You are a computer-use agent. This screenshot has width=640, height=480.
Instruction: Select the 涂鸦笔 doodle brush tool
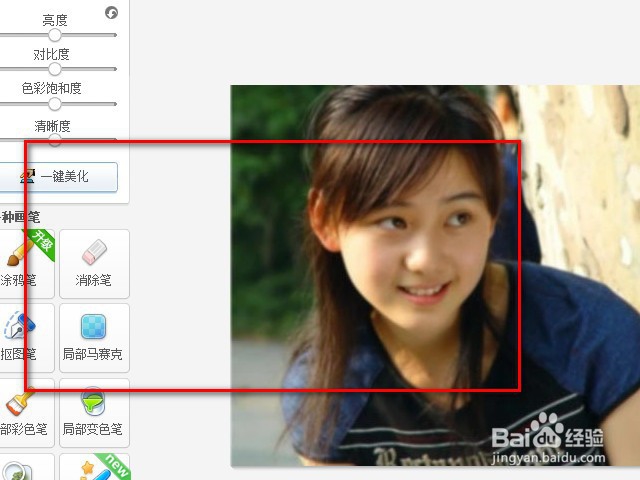coord(27,264)
